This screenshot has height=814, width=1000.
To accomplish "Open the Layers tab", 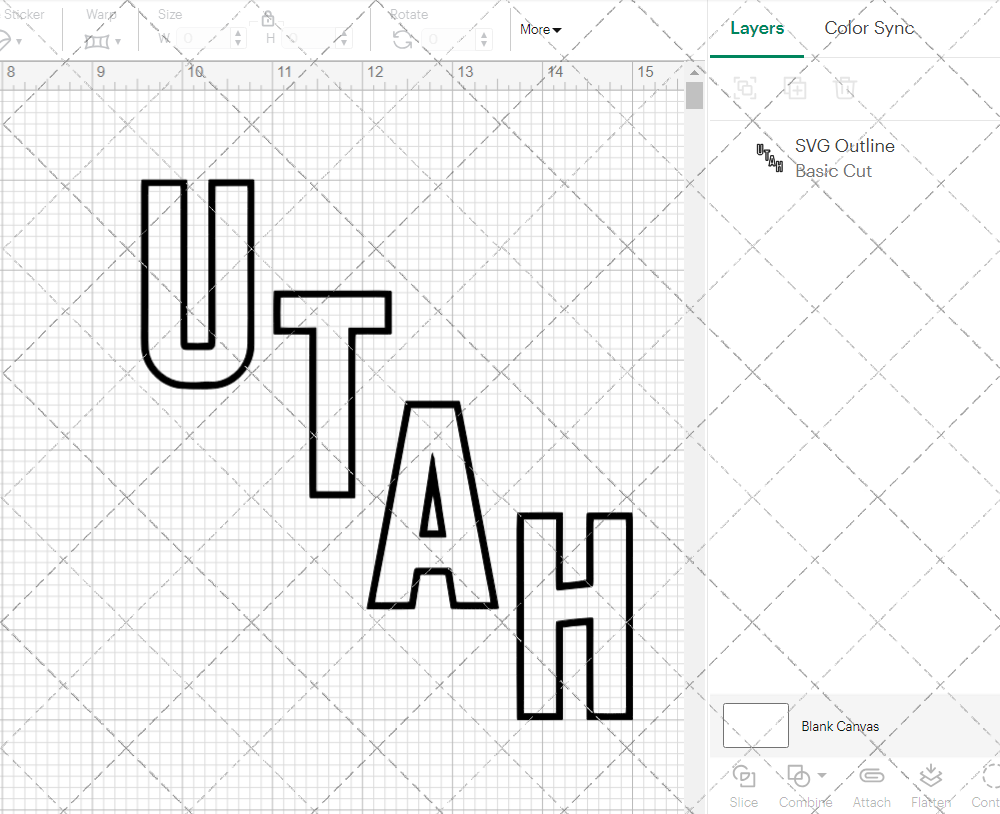I will [x=757, y=28].
